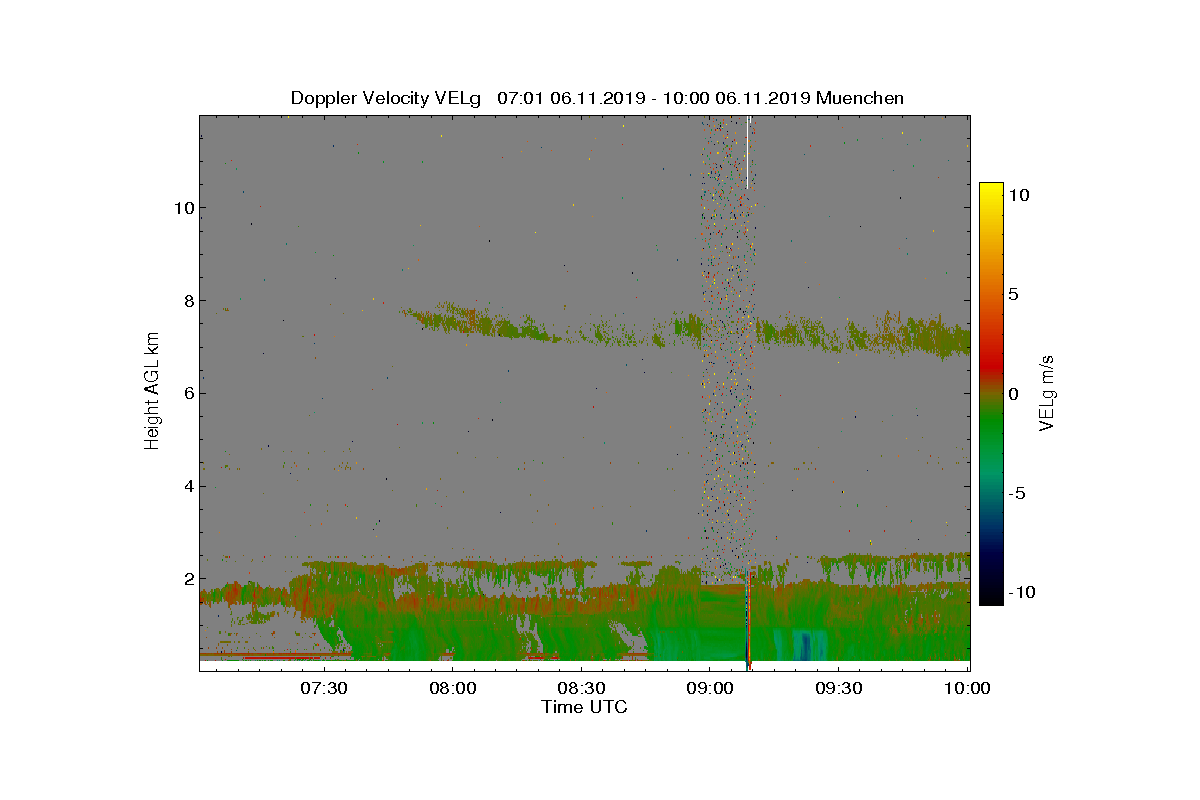This screenshot has width=1200, height=800.
Task: Click the yellow top of the colorbar
Action: pyautogui.click(x=991, y=190)
